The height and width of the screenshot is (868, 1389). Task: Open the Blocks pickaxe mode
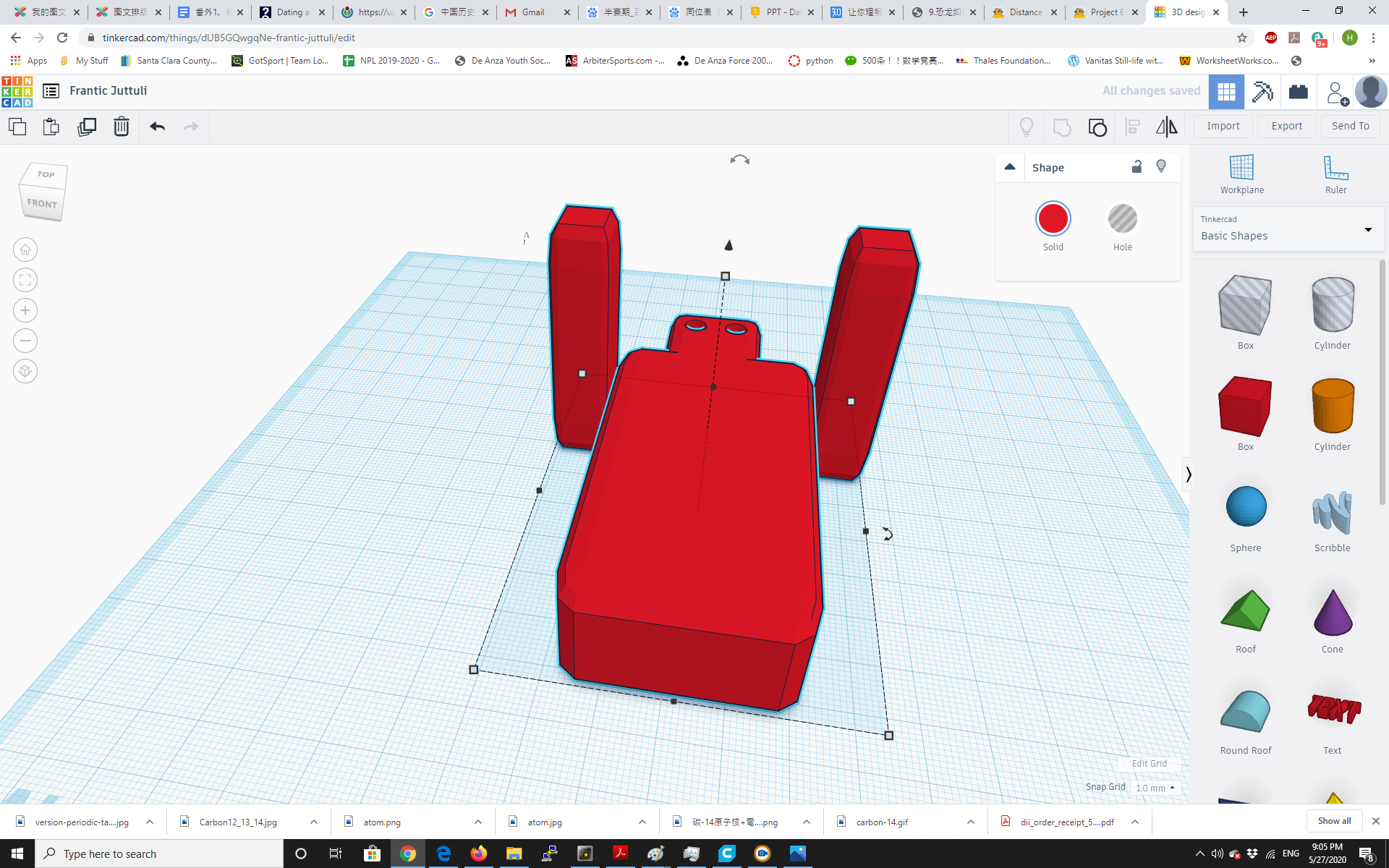coord(1262,92)
